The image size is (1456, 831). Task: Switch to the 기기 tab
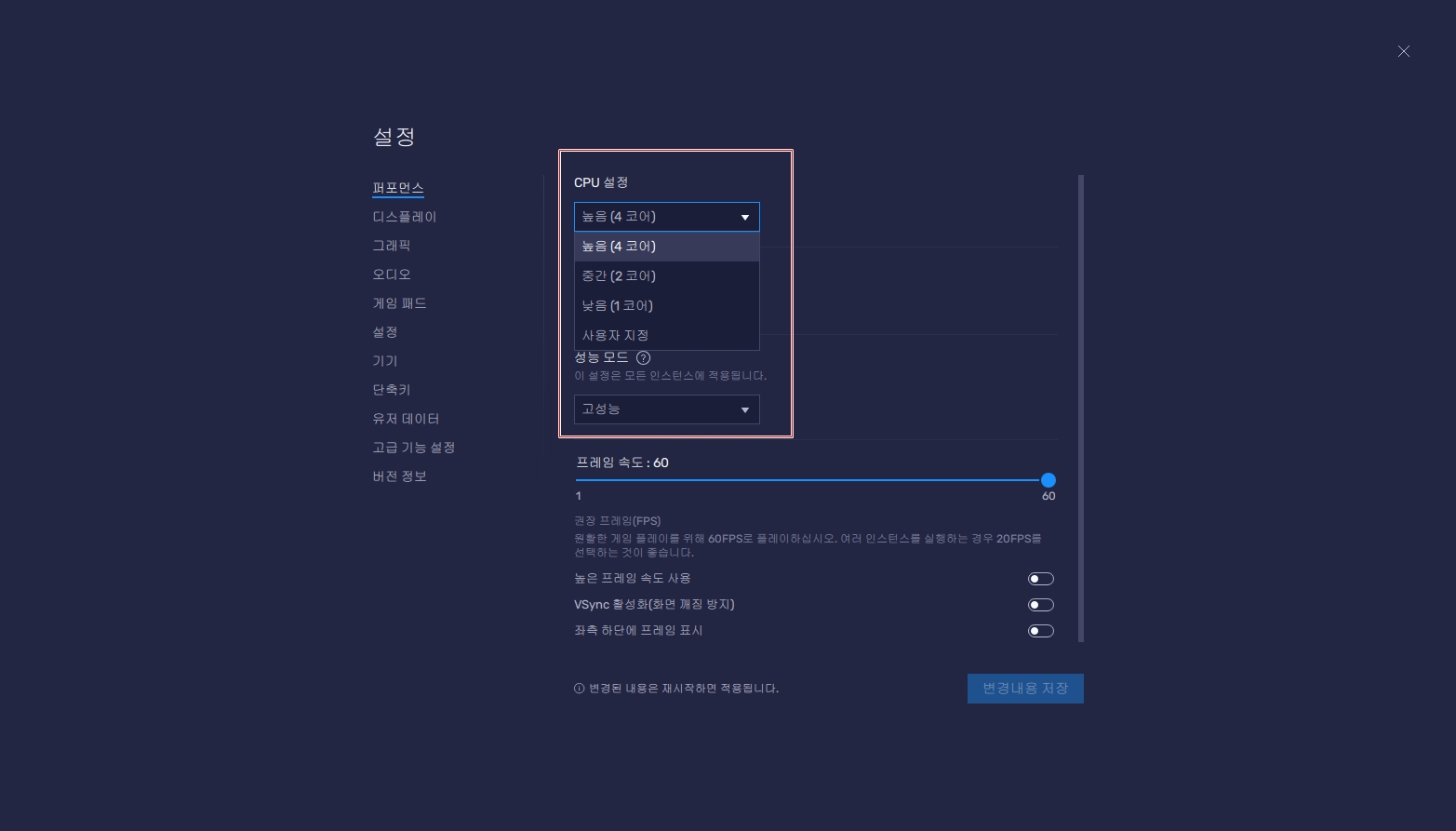click(385, 361)
